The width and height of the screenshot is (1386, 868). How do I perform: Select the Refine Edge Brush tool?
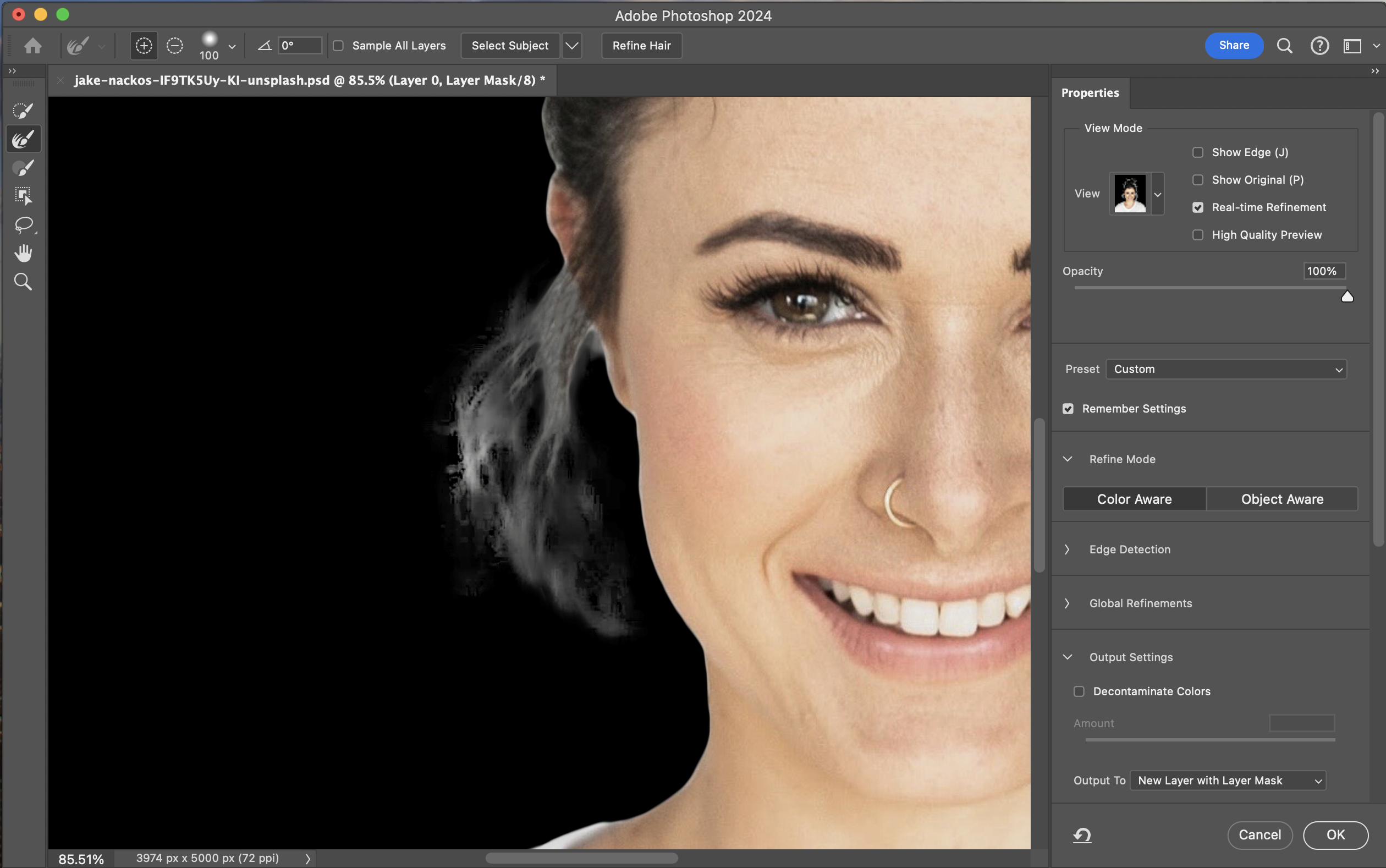(23, 139)
